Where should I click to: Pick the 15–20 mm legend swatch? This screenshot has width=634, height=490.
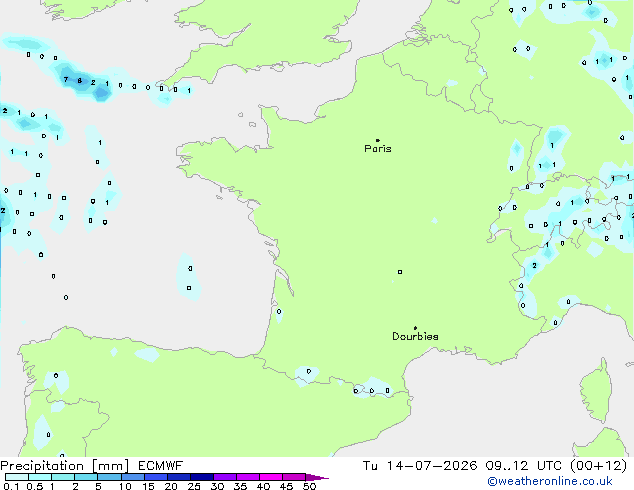156,477
